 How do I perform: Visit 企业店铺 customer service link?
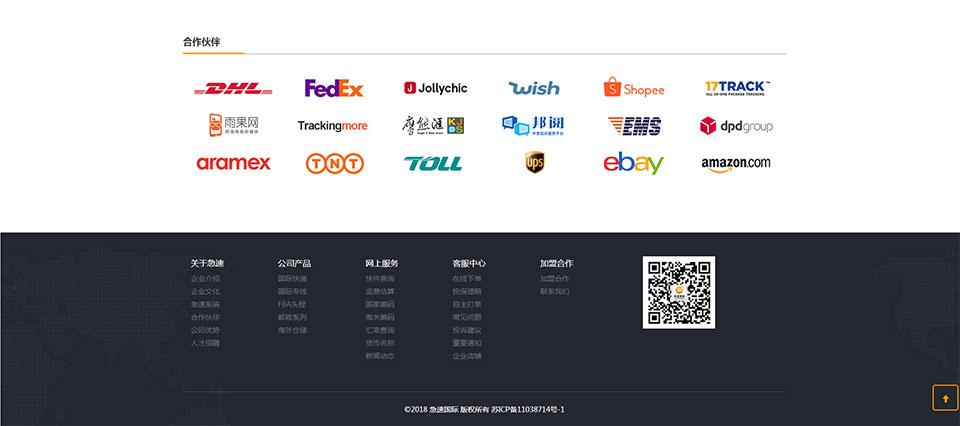467,356
